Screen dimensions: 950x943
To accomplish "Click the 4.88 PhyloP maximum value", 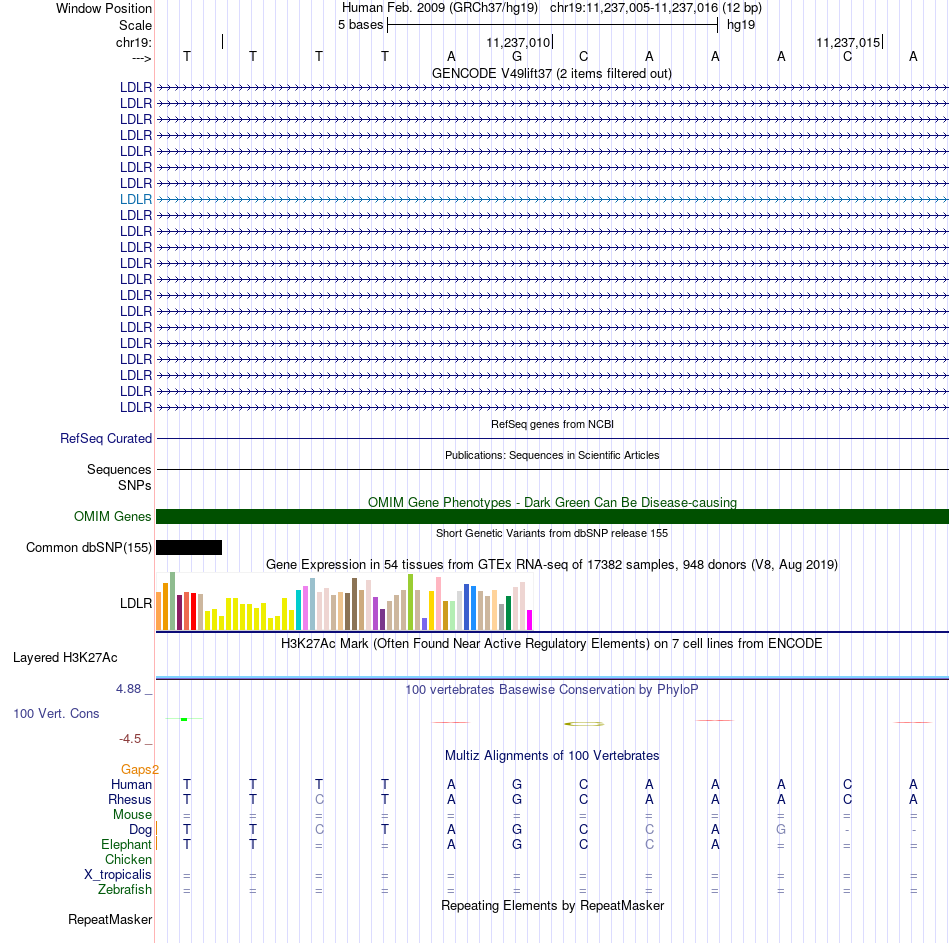I will point(128,688).
